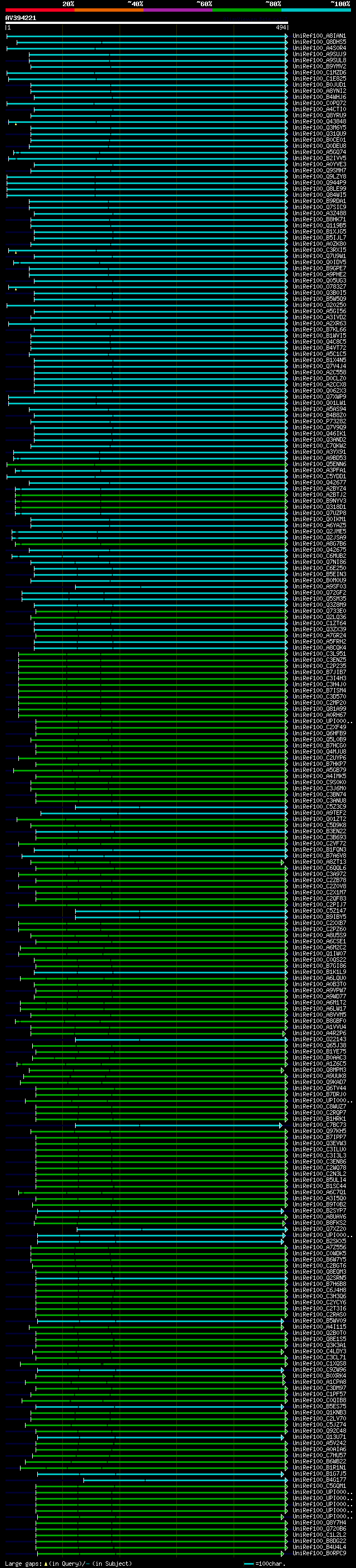Select the label UniRef100_C2PIJ7

coord(319,904)
